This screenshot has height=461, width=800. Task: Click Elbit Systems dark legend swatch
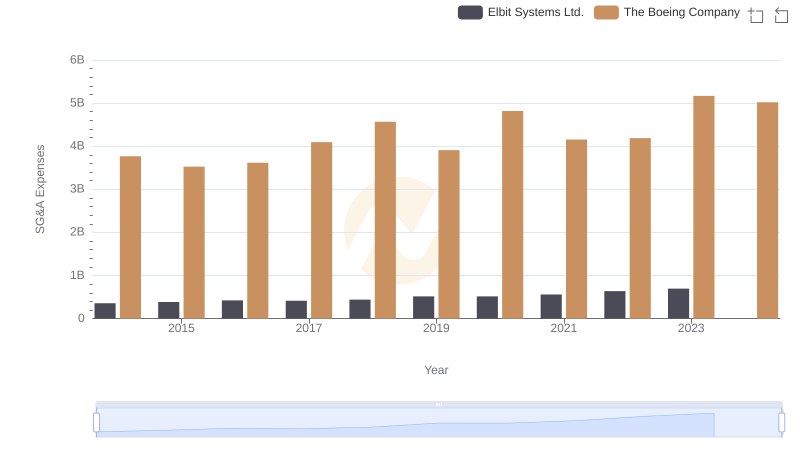(x=470, y=12)
